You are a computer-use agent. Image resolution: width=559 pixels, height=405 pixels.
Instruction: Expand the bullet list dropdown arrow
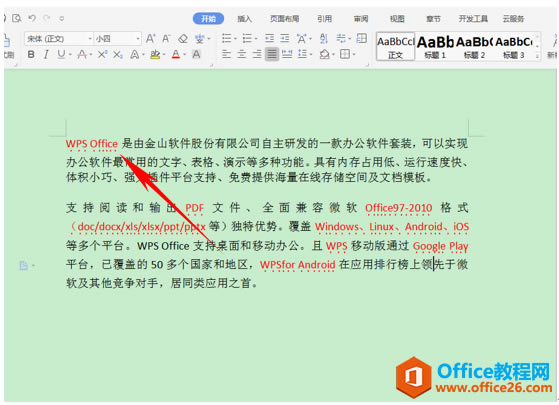(x=235, y=39)
